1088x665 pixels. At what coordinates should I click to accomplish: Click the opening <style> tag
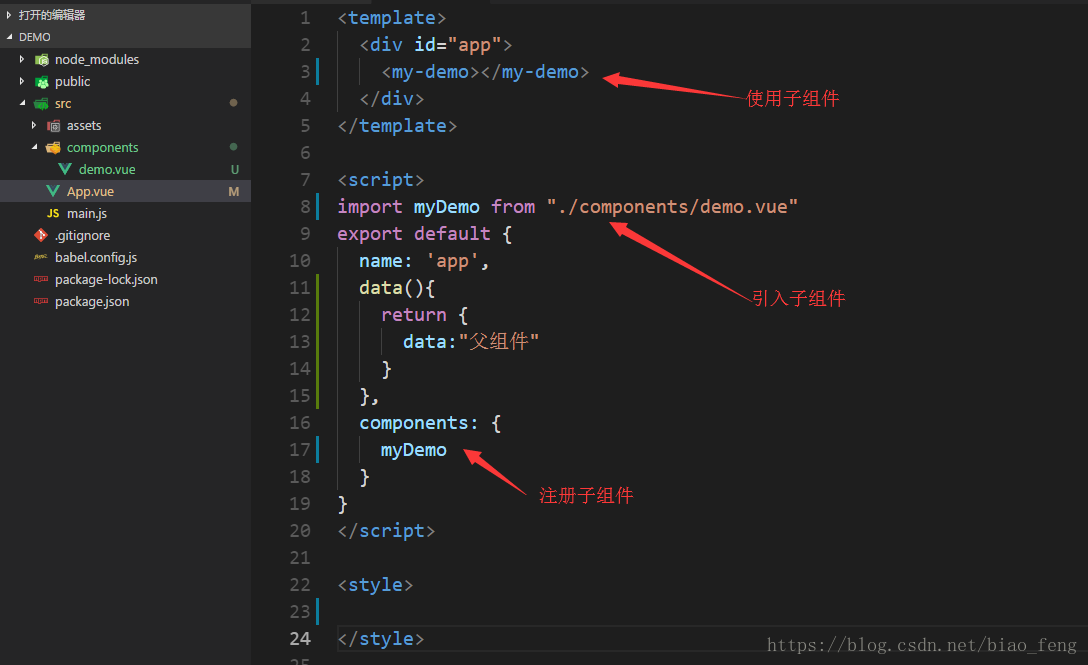pyautogui.click(x=375, y=585)
